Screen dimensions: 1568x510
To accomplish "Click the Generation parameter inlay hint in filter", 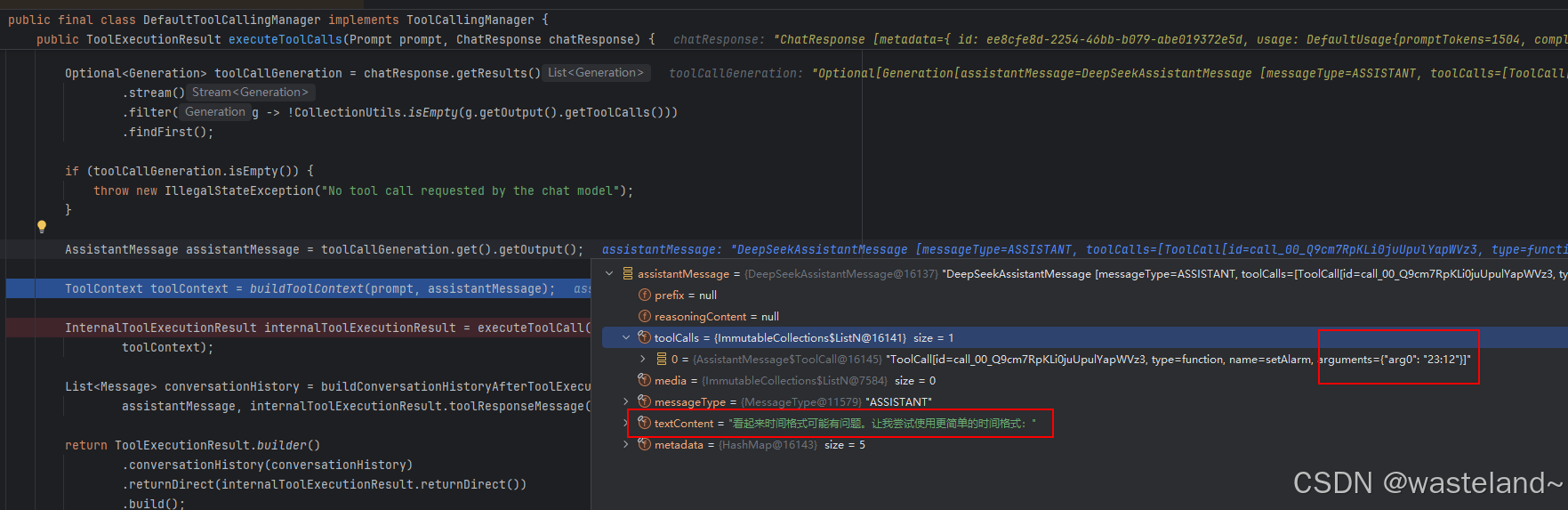I will click(214, 112).
